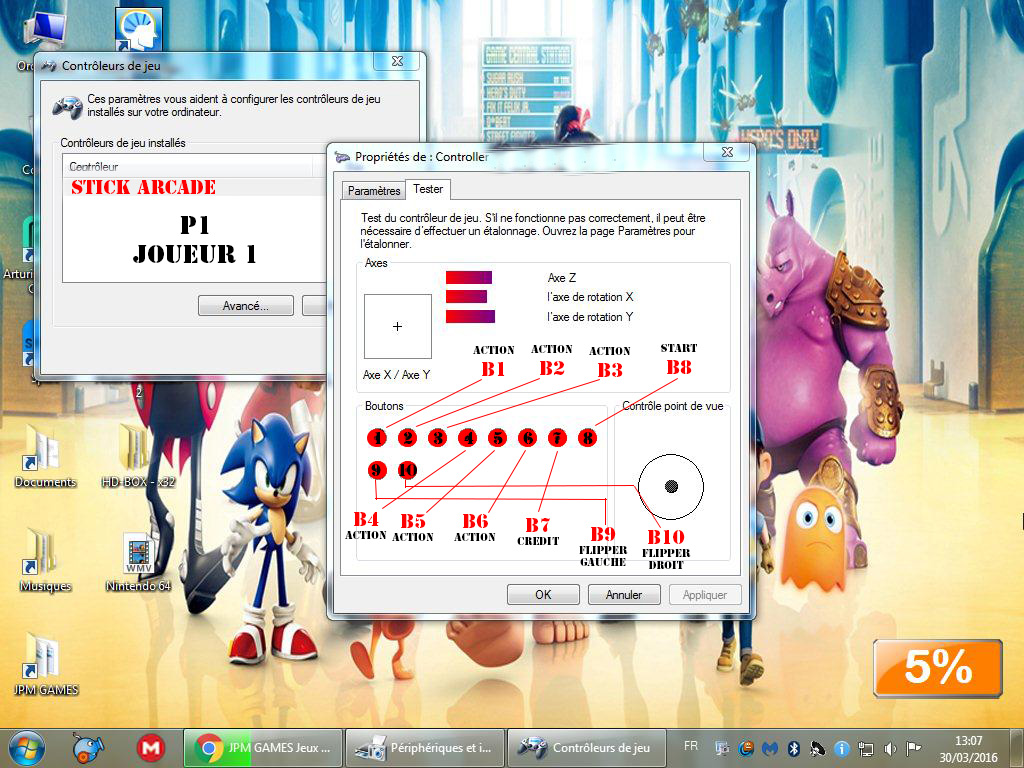Click button indicator 1 in Boutons
This screenshot has width=1024, height=768.
(376, 437)
